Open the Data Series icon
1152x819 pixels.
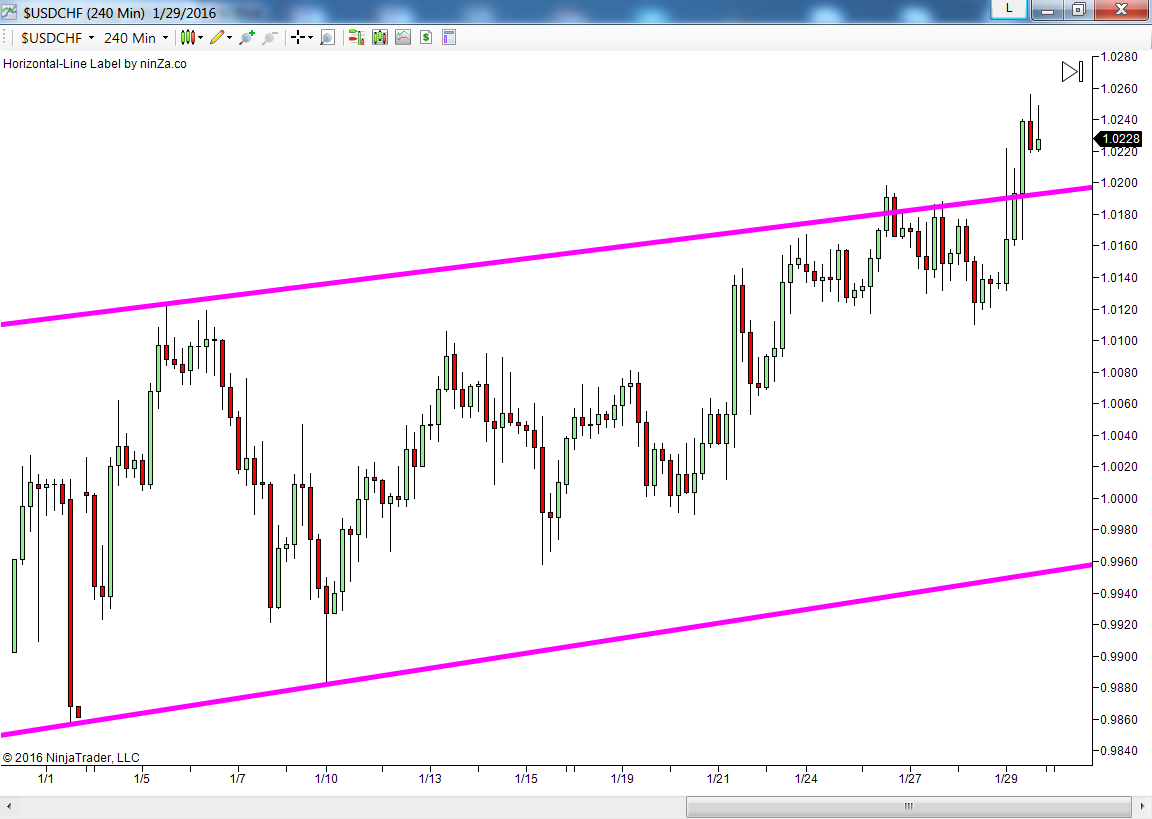(x=380, y=37)
